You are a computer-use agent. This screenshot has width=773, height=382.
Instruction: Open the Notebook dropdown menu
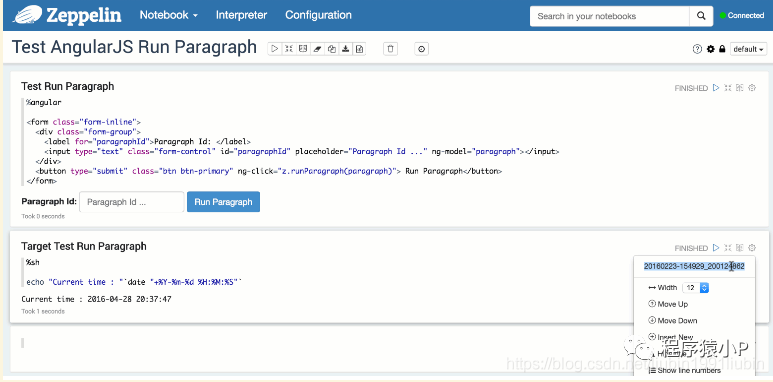(169, 15)
